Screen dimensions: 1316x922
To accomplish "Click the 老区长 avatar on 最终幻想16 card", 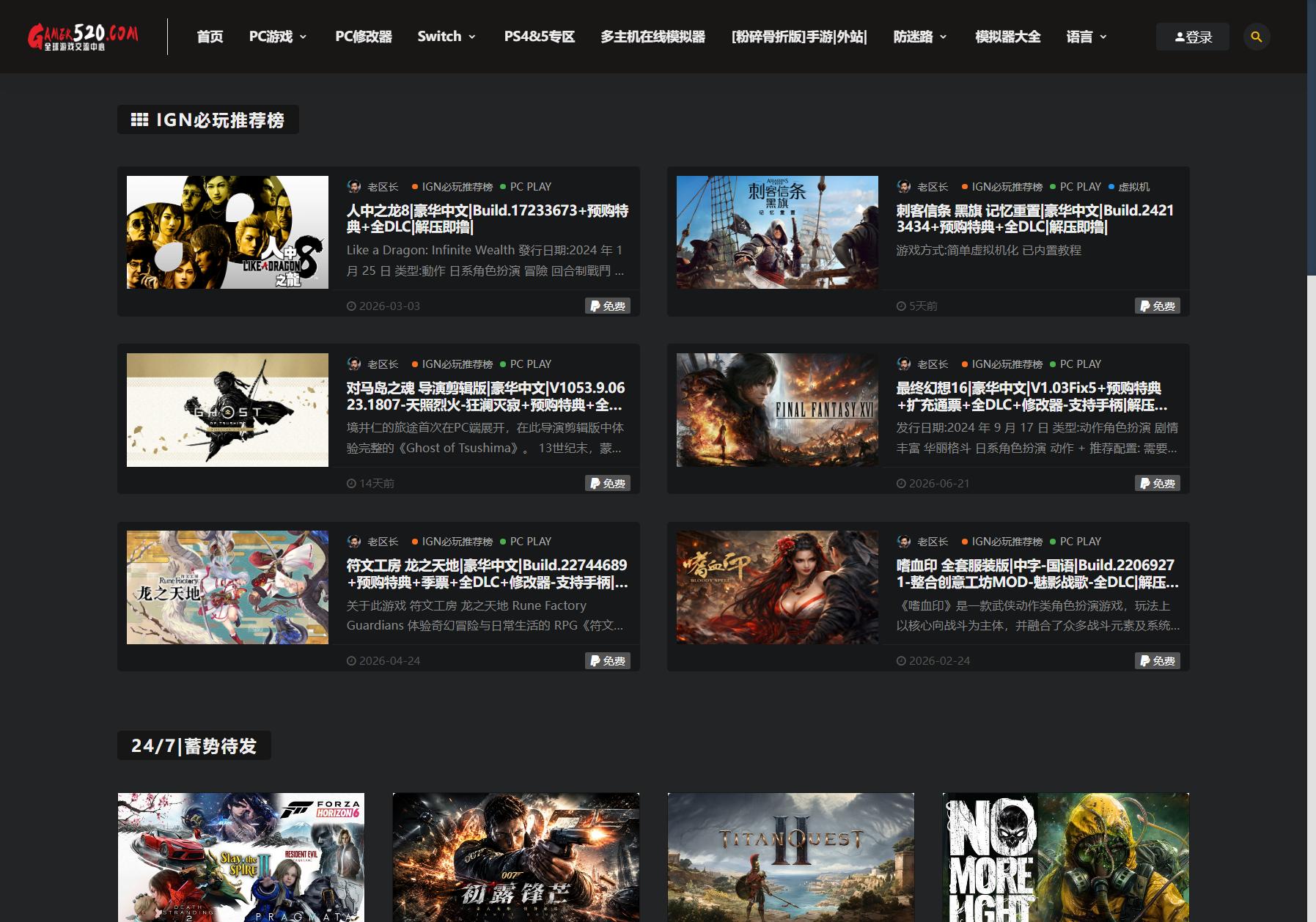I will coord(904,364).
